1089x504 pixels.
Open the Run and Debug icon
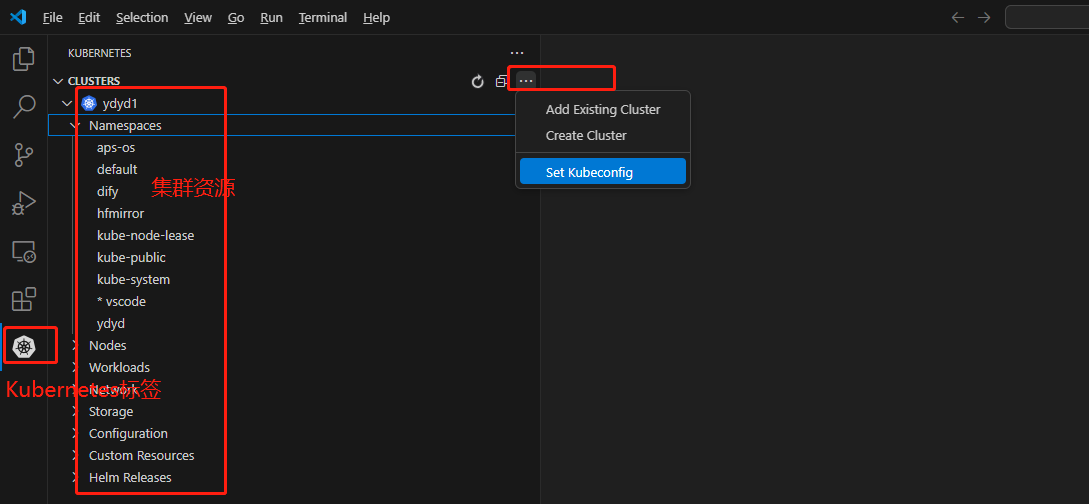pos(23,203)
